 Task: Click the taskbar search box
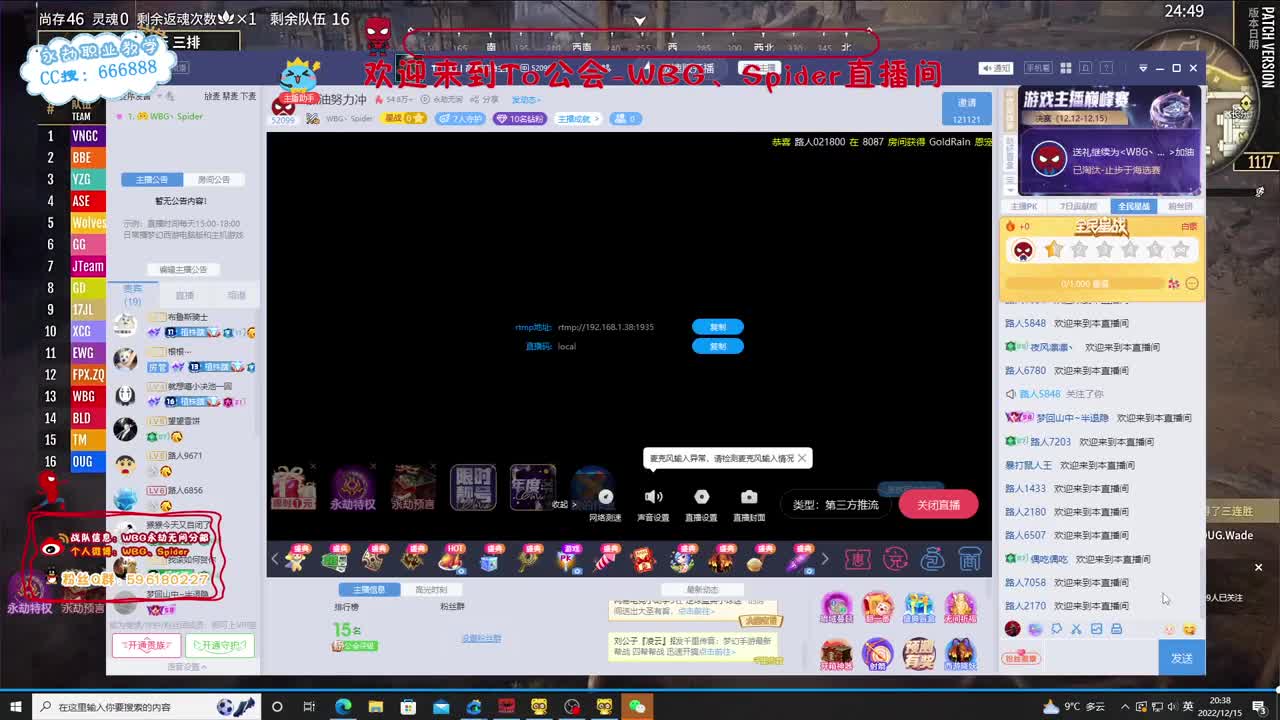147,706
